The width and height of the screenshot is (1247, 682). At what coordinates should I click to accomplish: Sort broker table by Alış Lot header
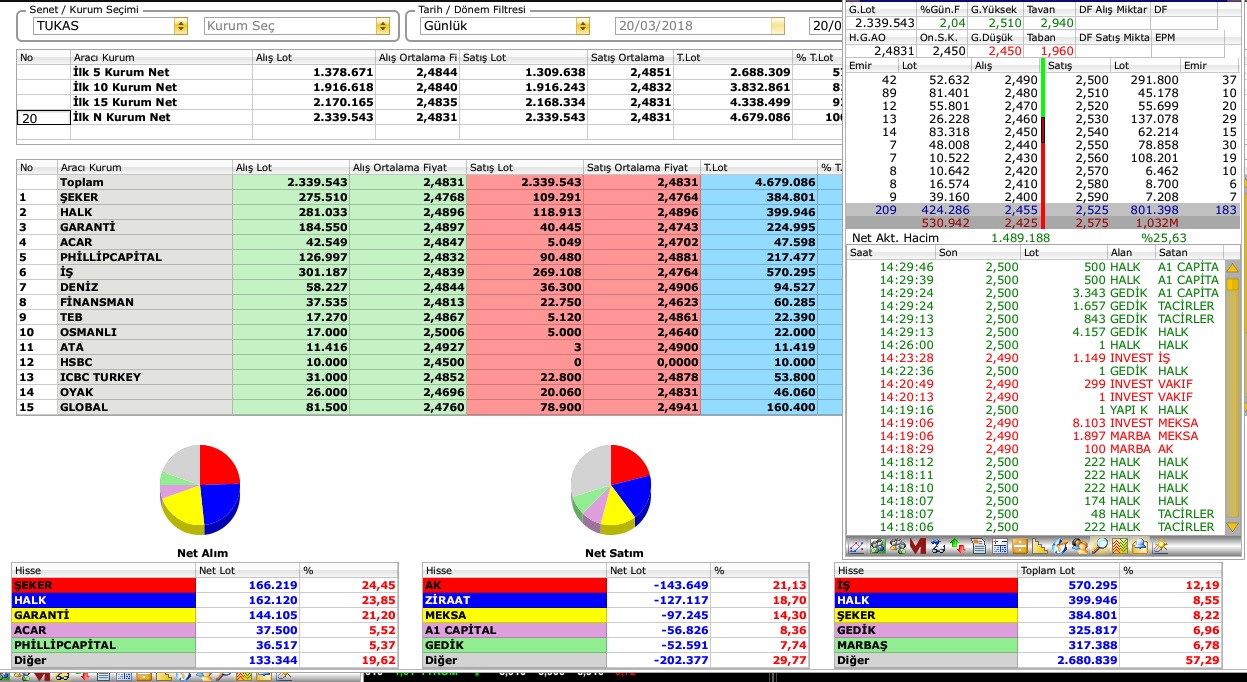290,168
